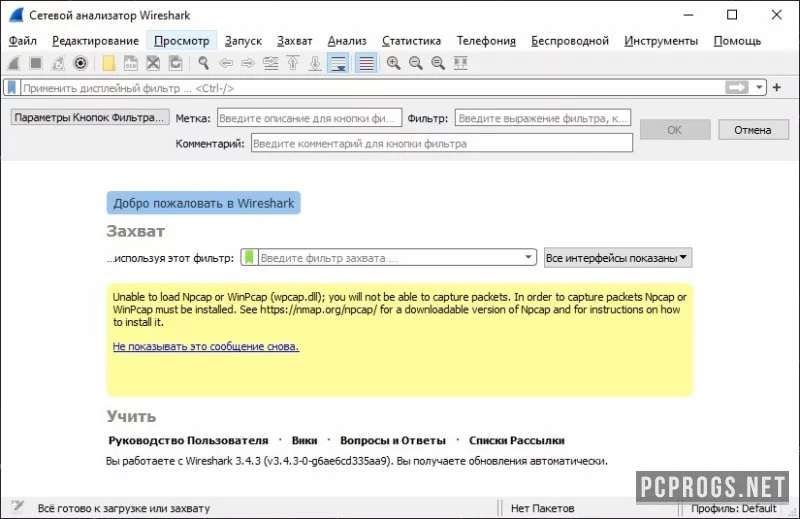Reload this capture file icon
This screenshot has height=519, width=800.
176,63
